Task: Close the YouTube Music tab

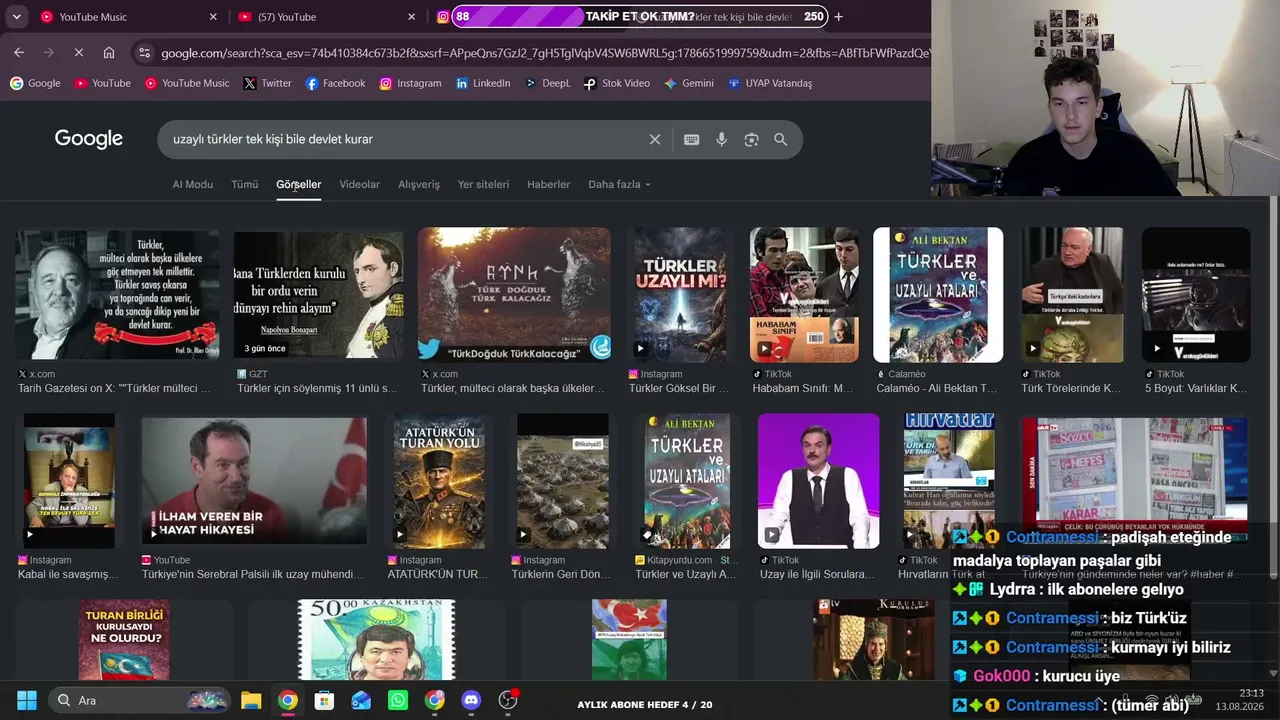Action: click(213, 17)
